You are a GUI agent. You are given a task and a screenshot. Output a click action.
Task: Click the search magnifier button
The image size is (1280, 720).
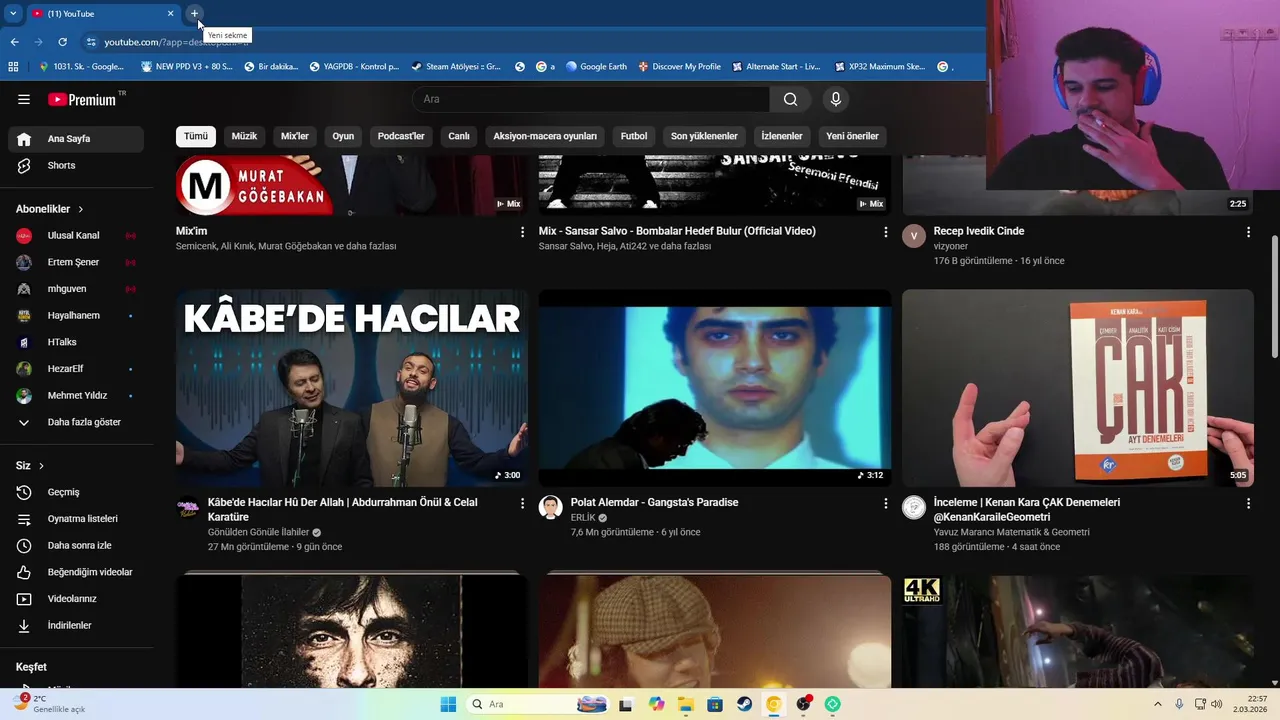tap(790, 99)
